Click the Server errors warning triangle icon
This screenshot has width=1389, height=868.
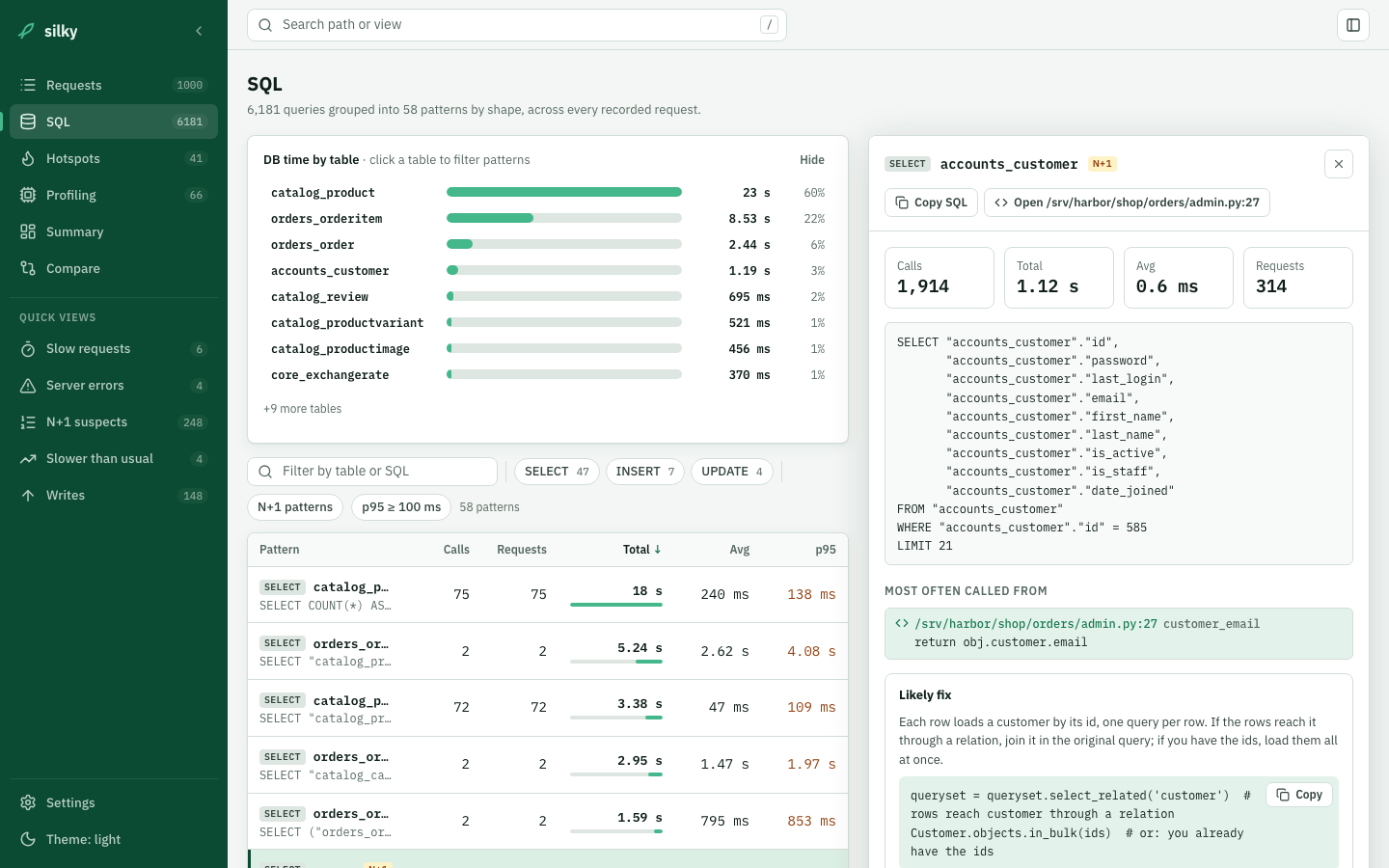[28, 386]
